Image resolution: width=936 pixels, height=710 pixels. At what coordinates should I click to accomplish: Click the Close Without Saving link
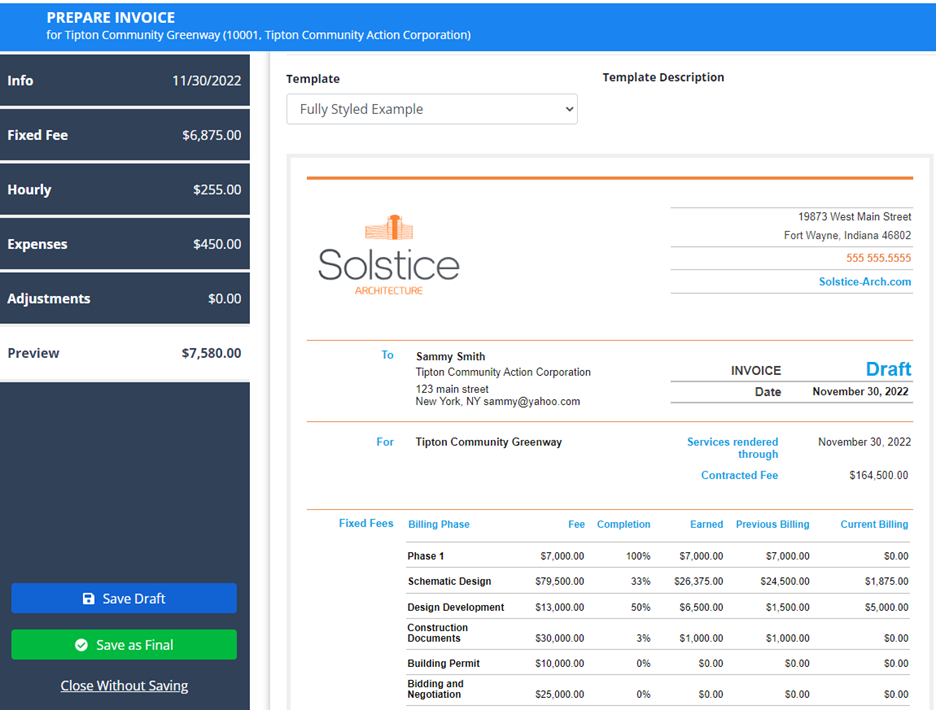124,686
